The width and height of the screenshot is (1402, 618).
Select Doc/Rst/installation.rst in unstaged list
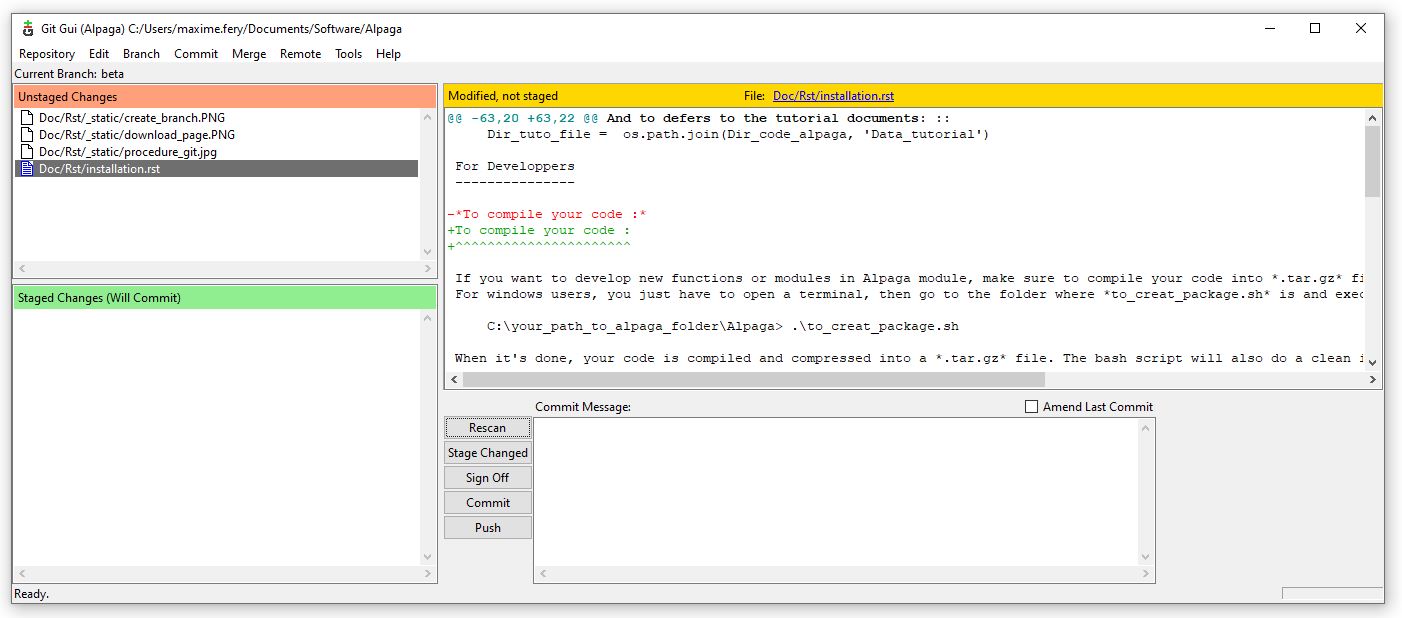(x=216, y=169)
